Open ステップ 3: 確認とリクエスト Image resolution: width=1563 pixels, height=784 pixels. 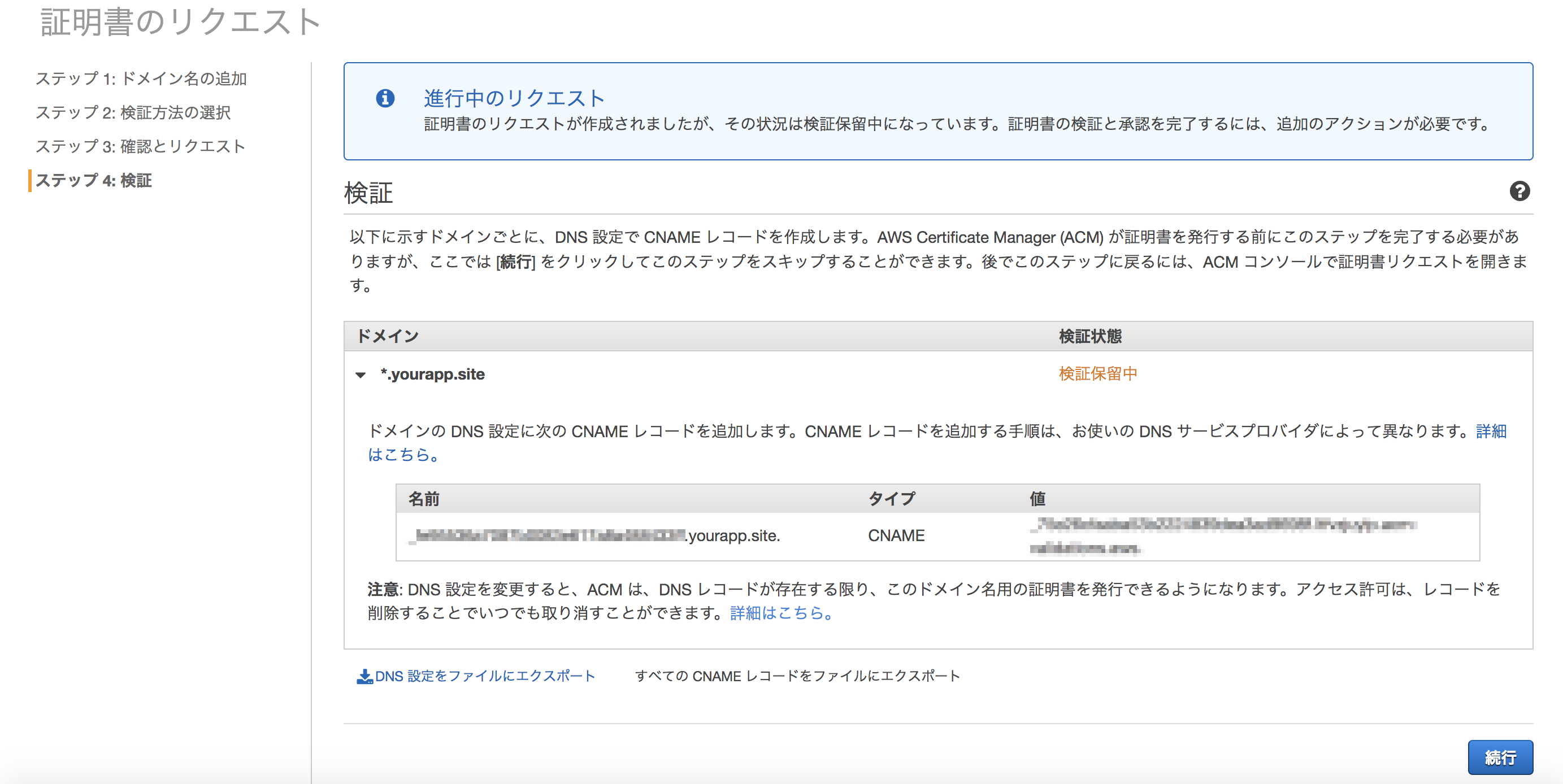tap(140, 146)
